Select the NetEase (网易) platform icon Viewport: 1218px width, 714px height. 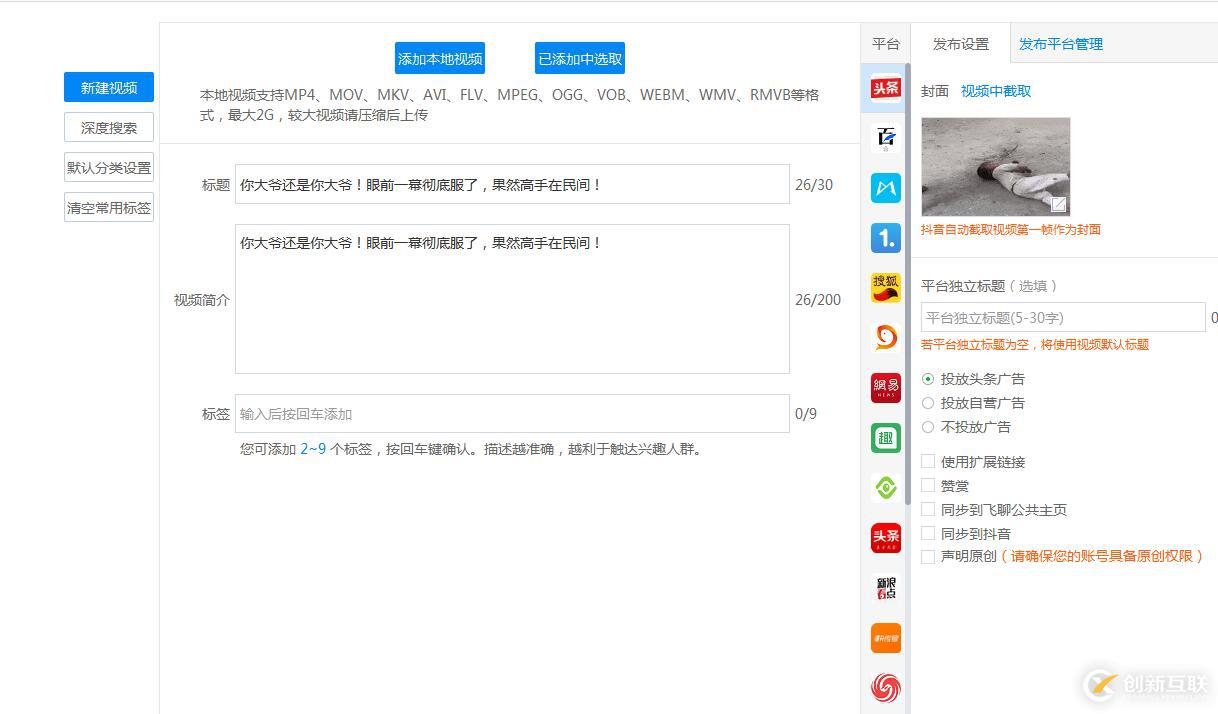click(x=885, y=387)
